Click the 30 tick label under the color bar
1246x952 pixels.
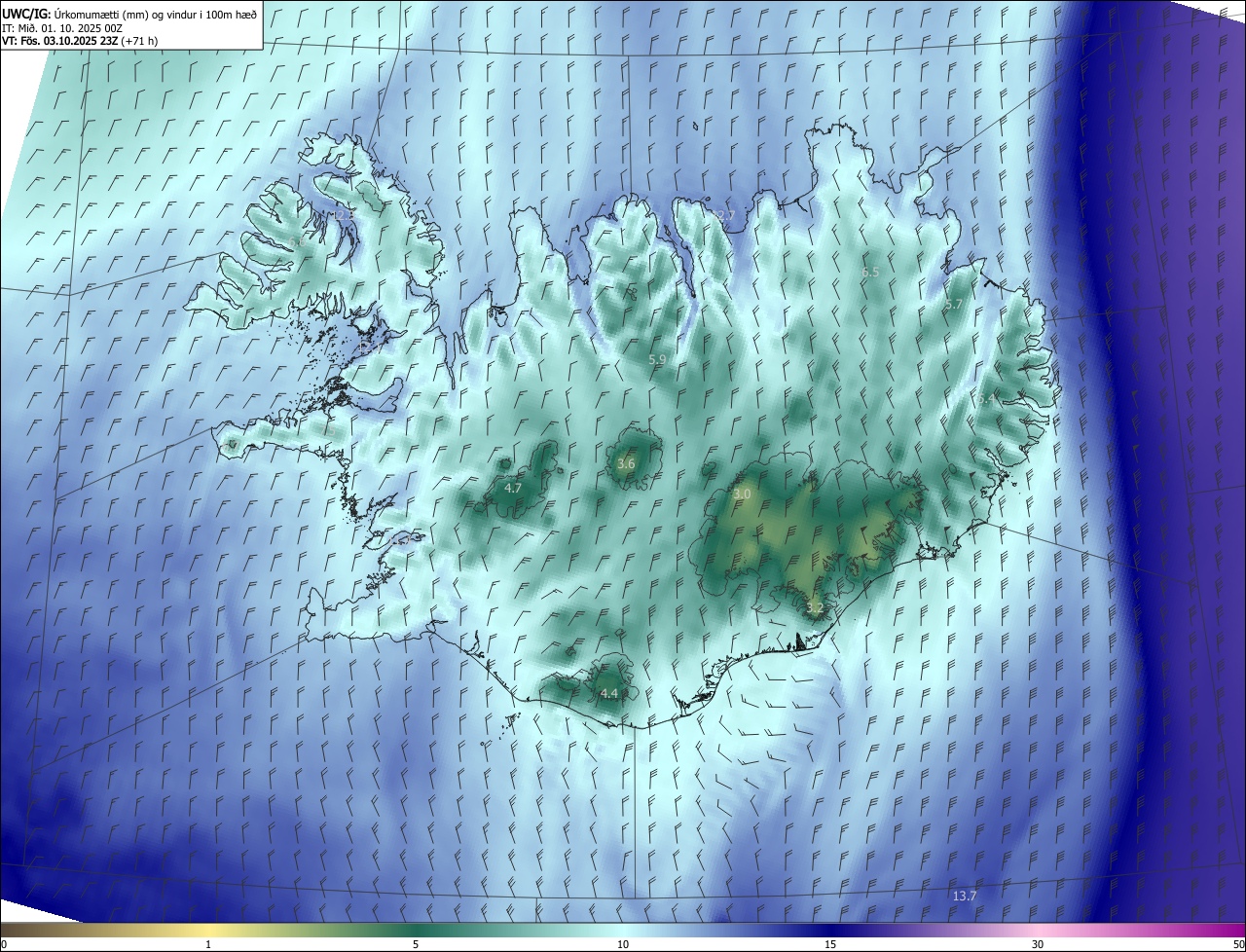coord(1038,945)
